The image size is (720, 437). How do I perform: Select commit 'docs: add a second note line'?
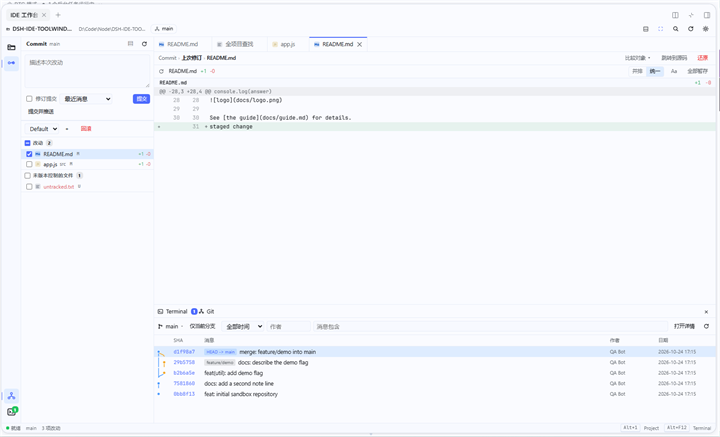pos(435,384)
